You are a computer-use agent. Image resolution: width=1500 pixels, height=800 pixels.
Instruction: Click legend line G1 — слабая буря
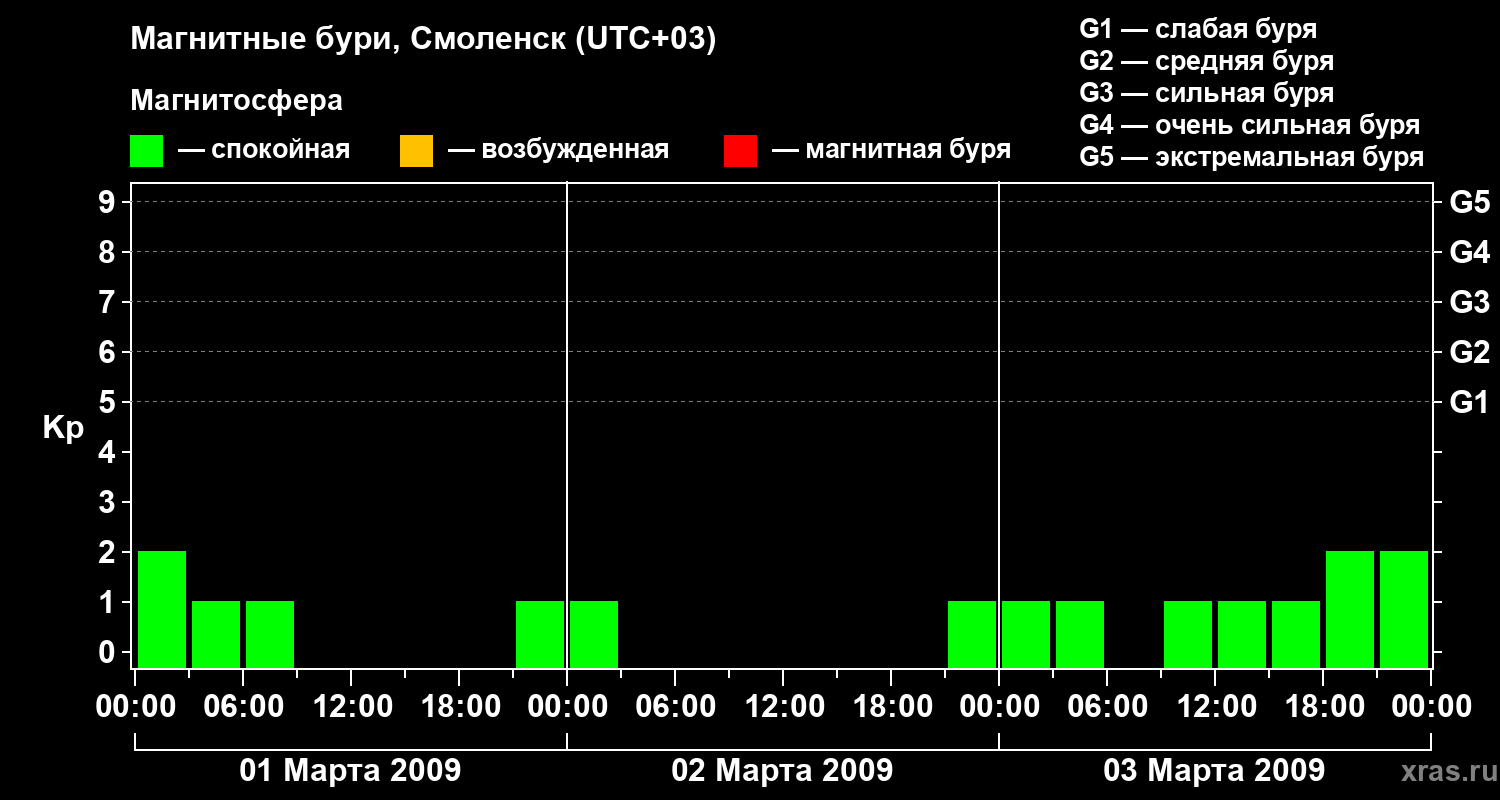pyautogui.click(x=1198, y=29)
